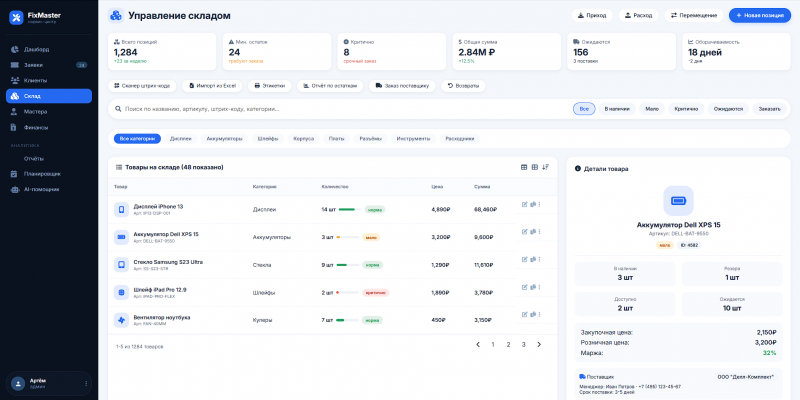The image size is (800, 400).
Task: Select the Шлейфы category tab
Action: [268, 139]
